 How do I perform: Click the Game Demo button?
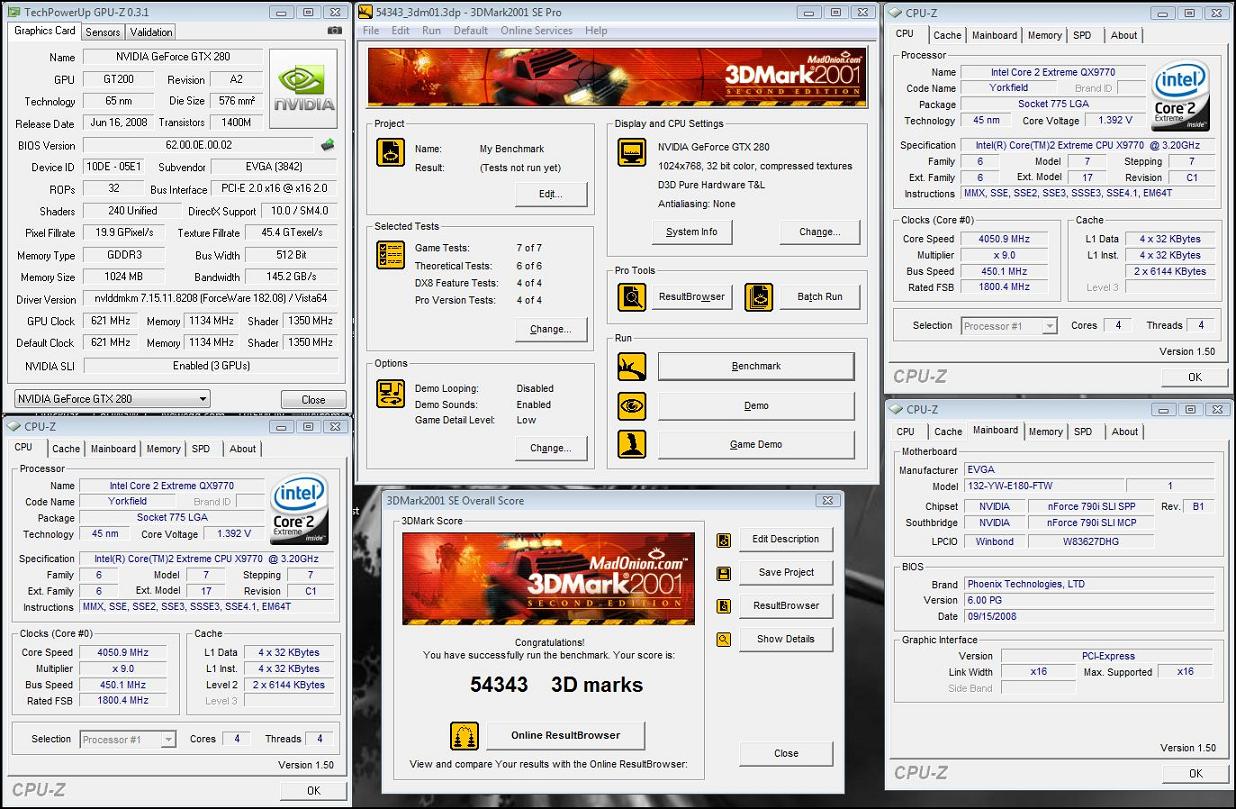click(x=756, y=444)
